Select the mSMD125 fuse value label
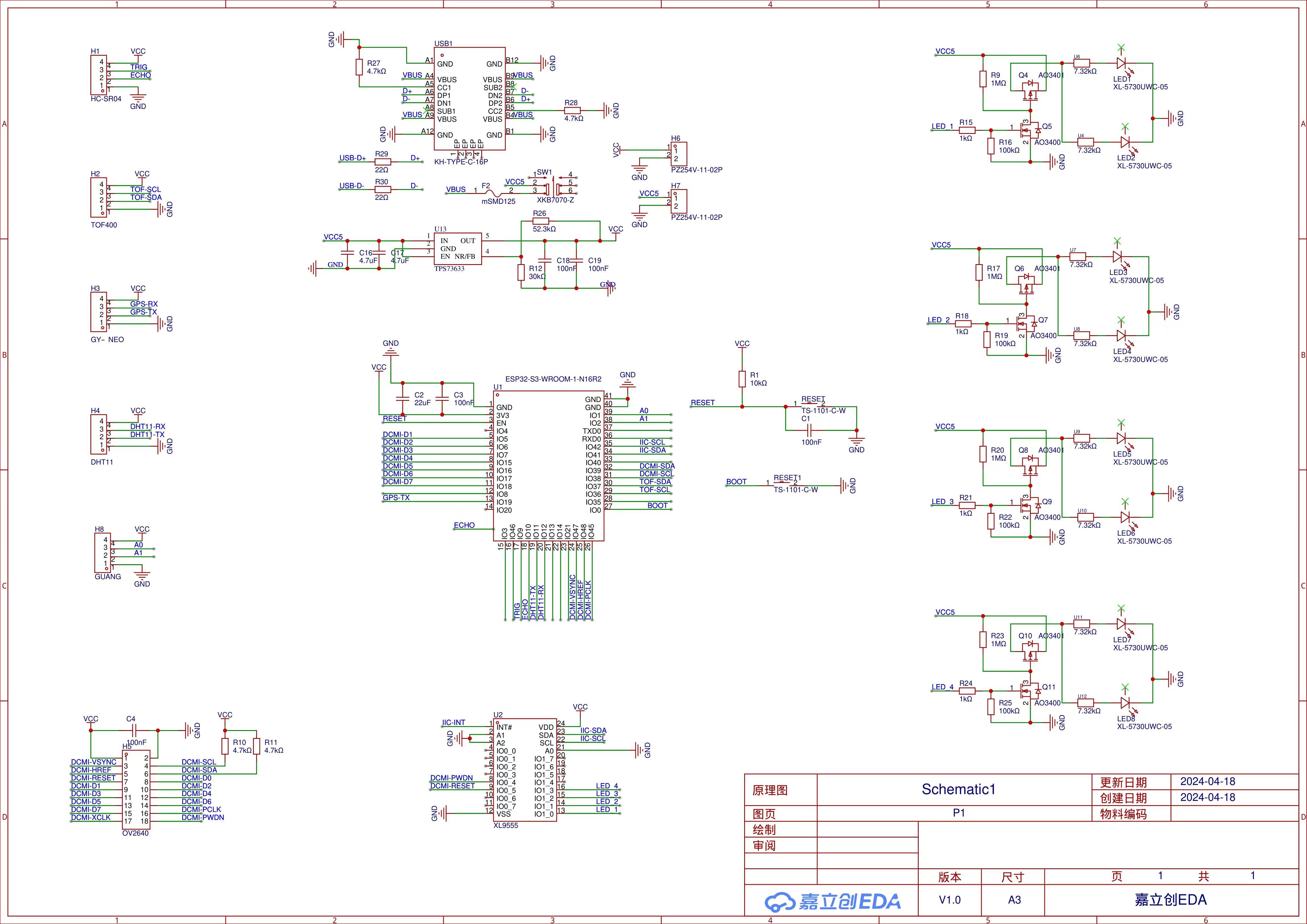 (x=499, y=202)
